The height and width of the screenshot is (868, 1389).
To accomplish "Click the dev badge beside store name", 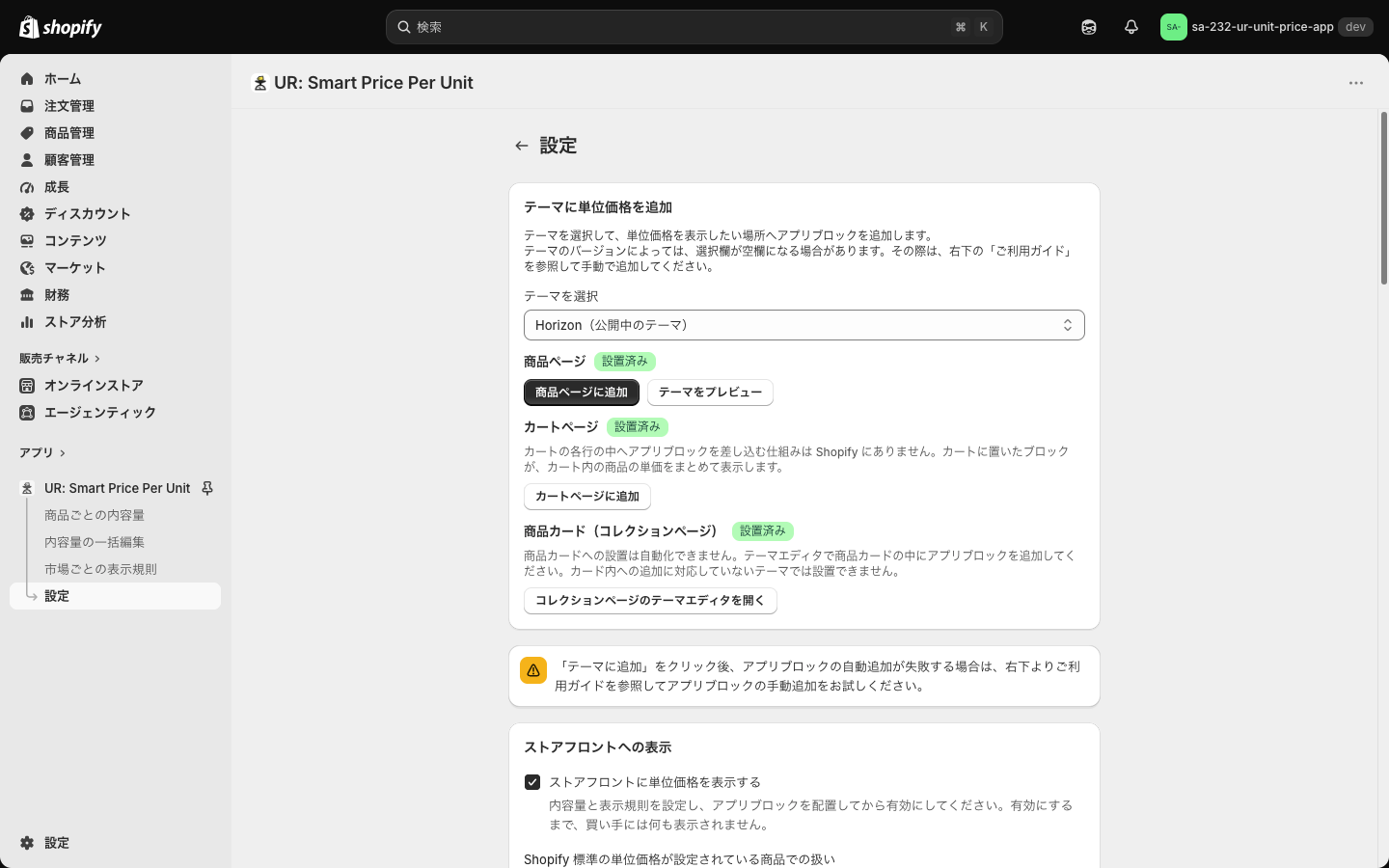I will click(1355, 27).
